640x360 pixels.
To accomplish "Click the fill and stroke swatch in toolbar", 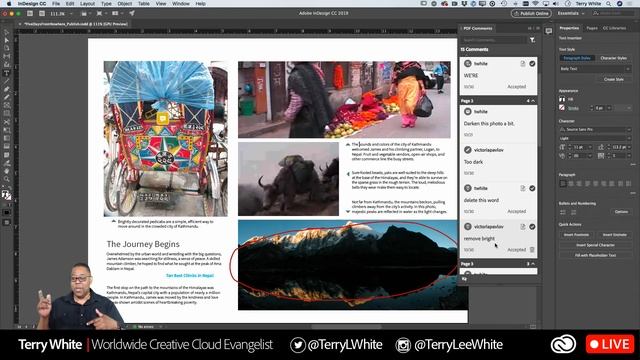I will 7,195.
